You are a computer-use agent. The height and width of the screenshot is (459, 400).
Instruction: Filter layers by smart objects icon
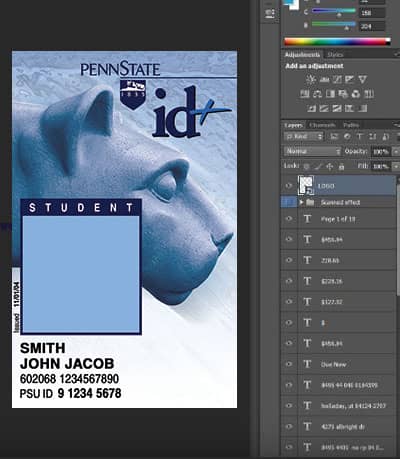pos(386,136)
